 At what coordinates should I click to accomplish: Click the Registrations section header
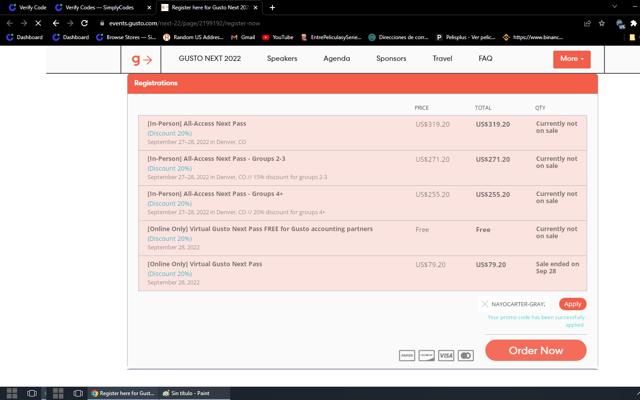click(x=362, y=84)
